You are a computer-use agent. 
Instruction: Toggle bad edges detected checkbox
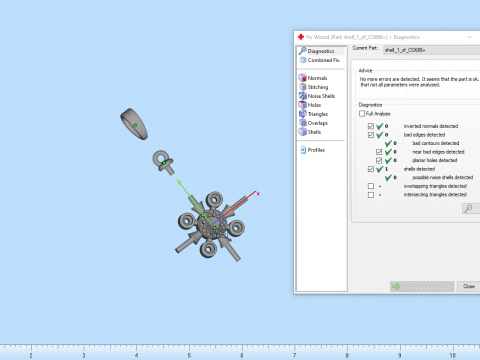pos(371,135)
